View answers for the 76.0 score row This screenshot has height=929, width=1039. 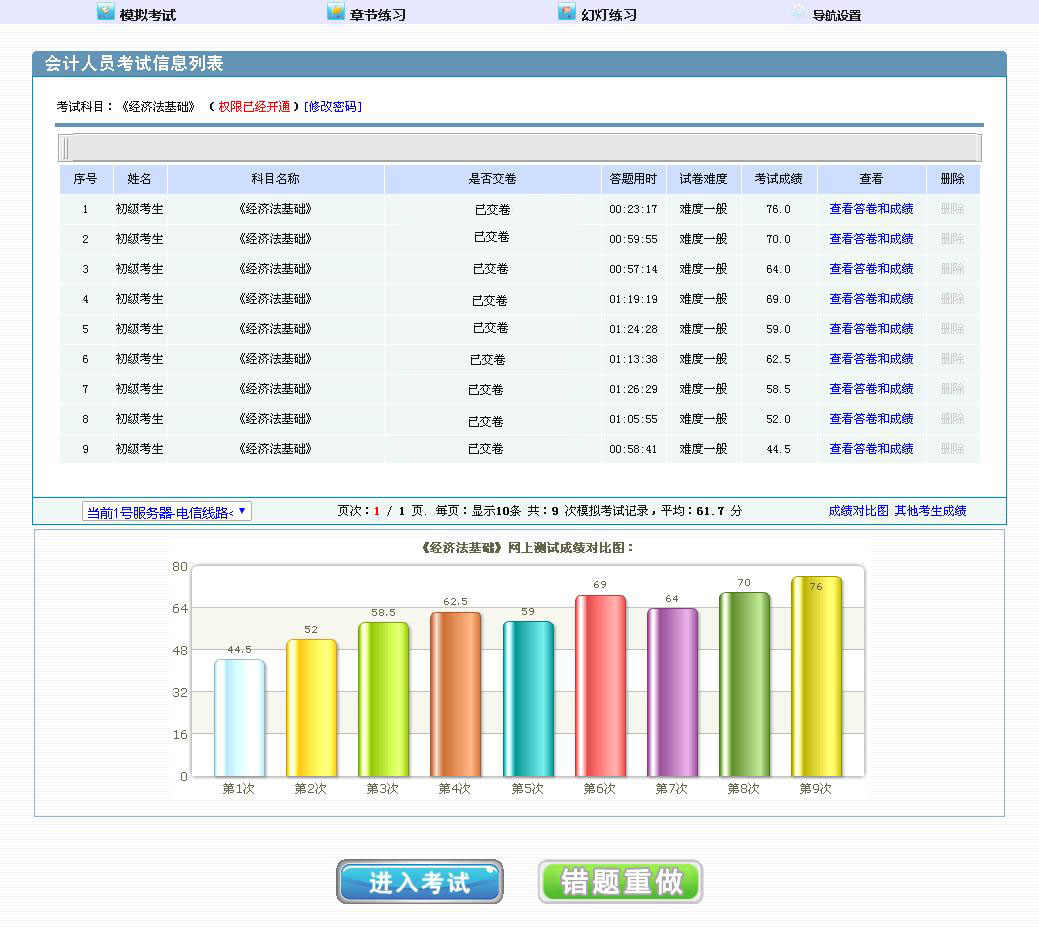871,209
